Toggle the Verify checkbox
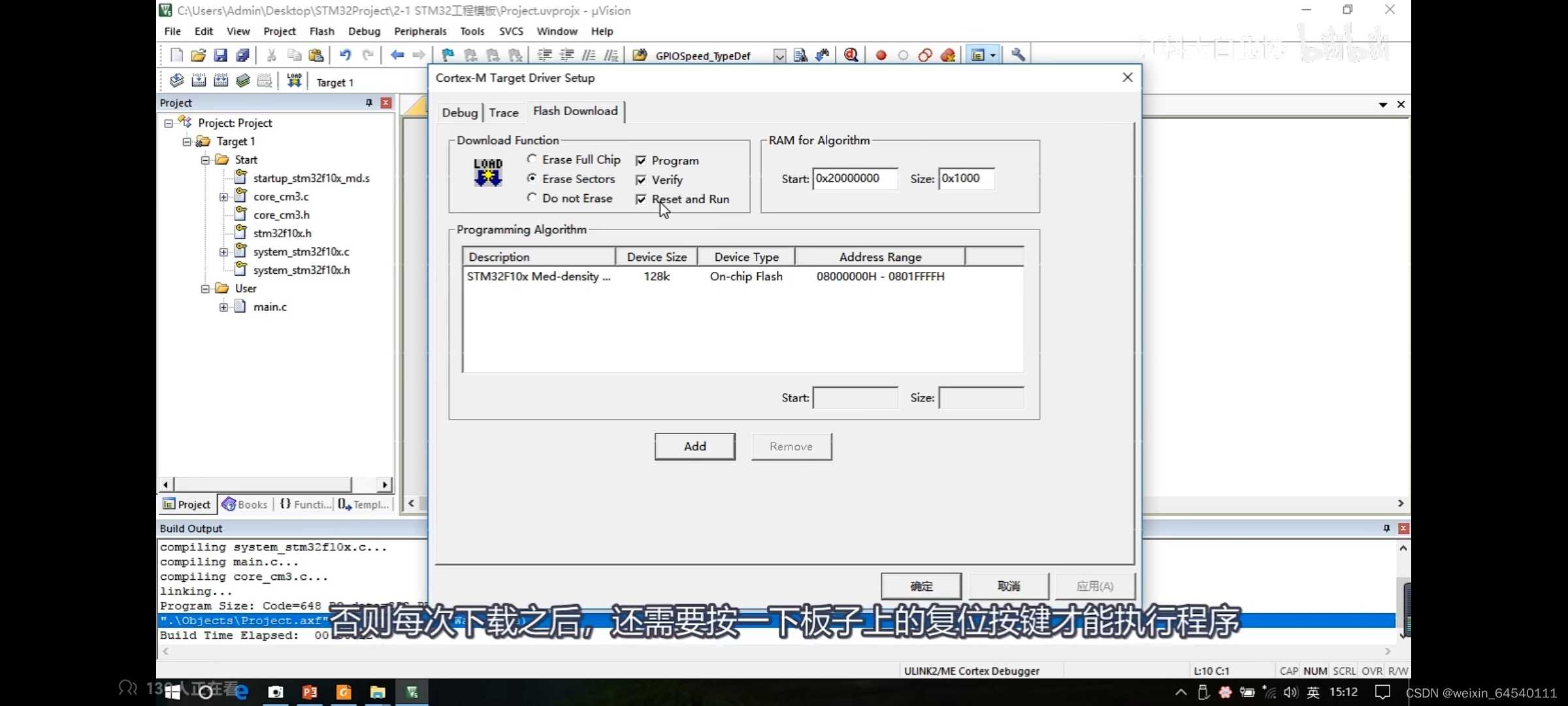 [x=641, y=180]
